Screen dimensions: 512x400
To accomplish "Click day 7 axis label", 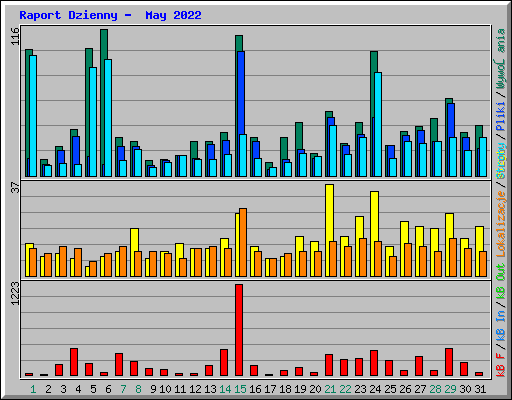I will pos(123,389).
